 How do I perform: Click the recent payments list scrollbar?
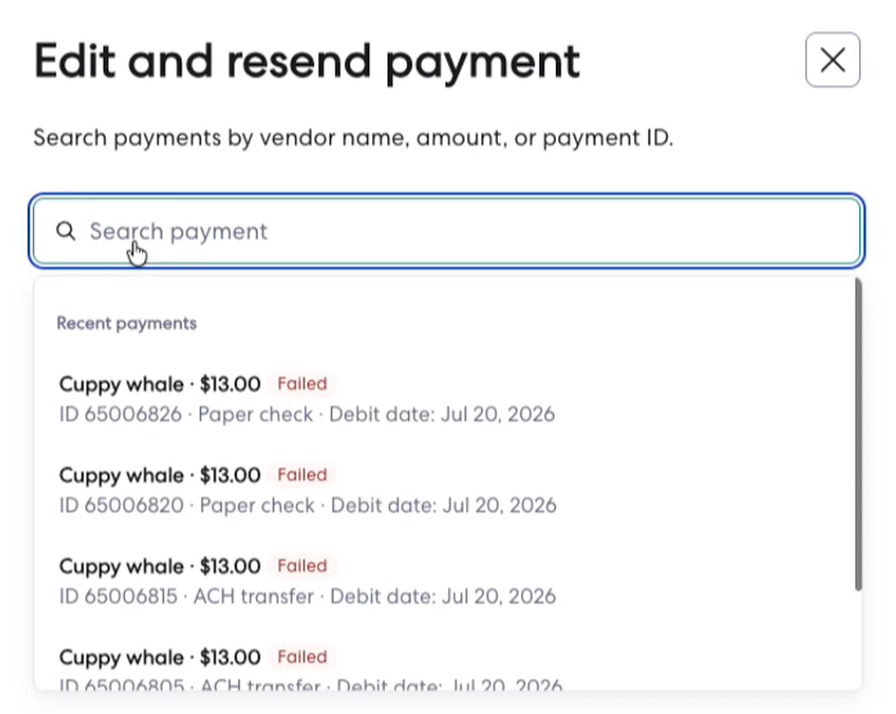[858, 434]
